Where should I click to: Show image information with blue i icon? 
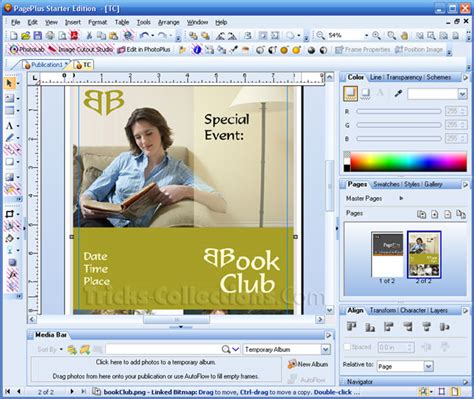tap(197, 50)
